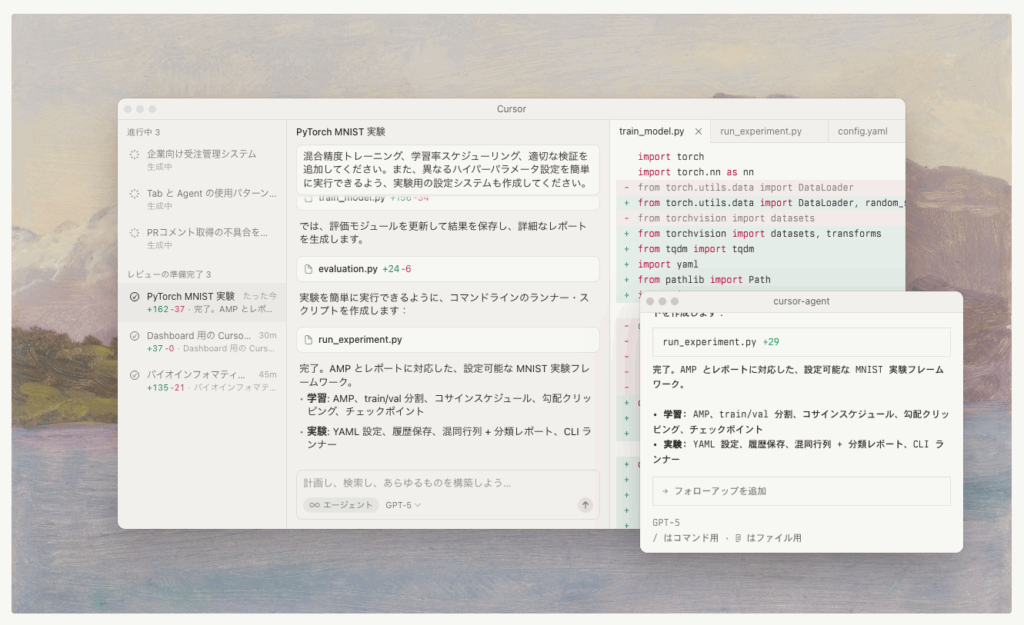The height and width of the screenshot is (625, 1024).
Task: Click the spinner icon for Tab と Agent task
Action: (134, 194)
